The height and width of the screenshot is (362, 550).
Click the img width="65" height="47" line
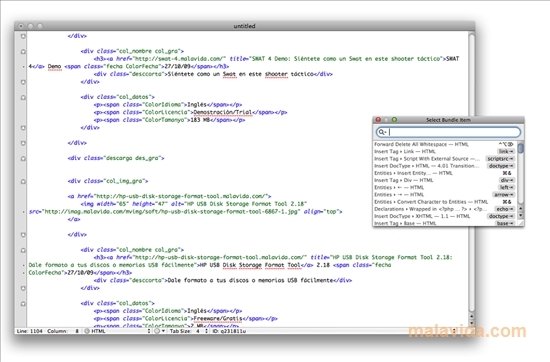[x=194, y=204]
